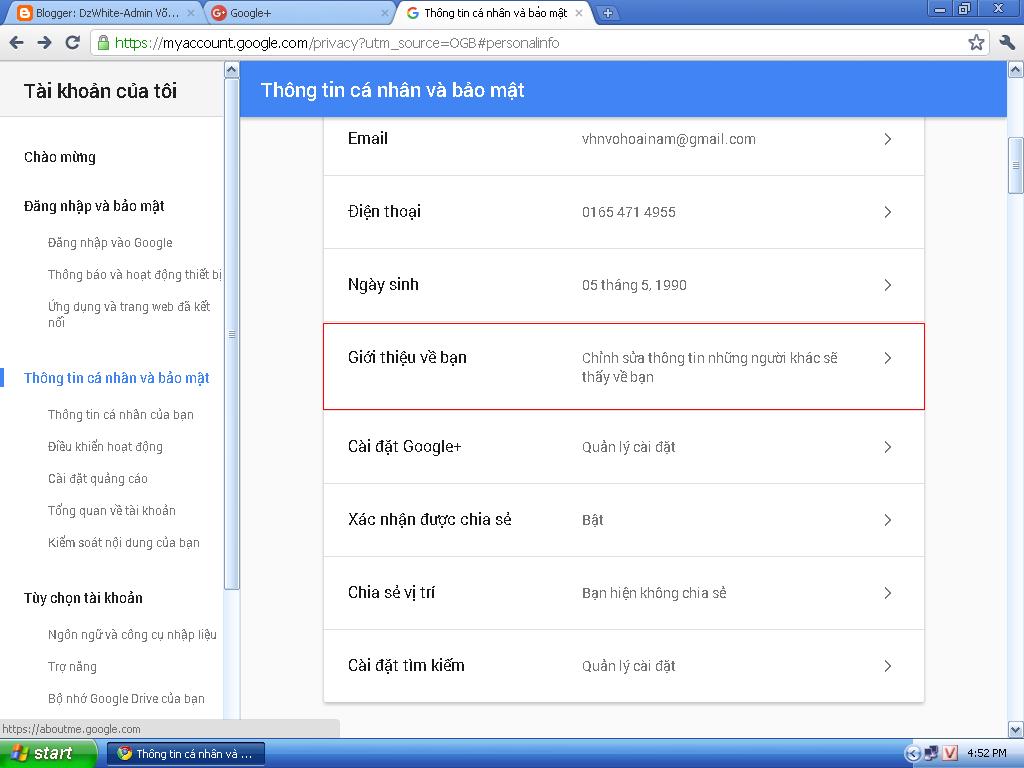This screenshot has height=768, width=1024.
Task: Close the Google+ tab
Action: pyautogui.click(x=385, y=13)
